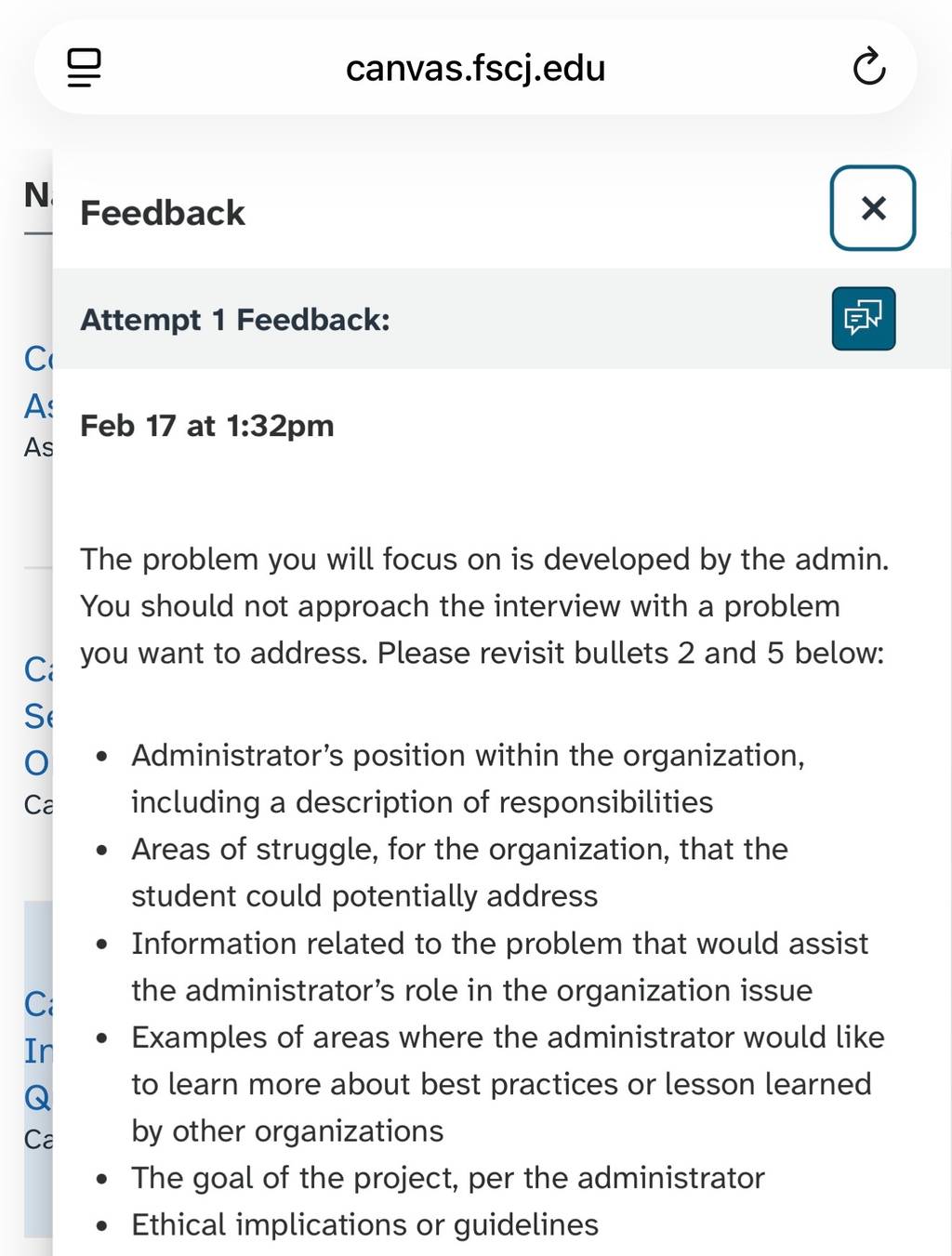
Task: Tap the light-blue highlighted row behind the panel
Action: coord(38,1069)
